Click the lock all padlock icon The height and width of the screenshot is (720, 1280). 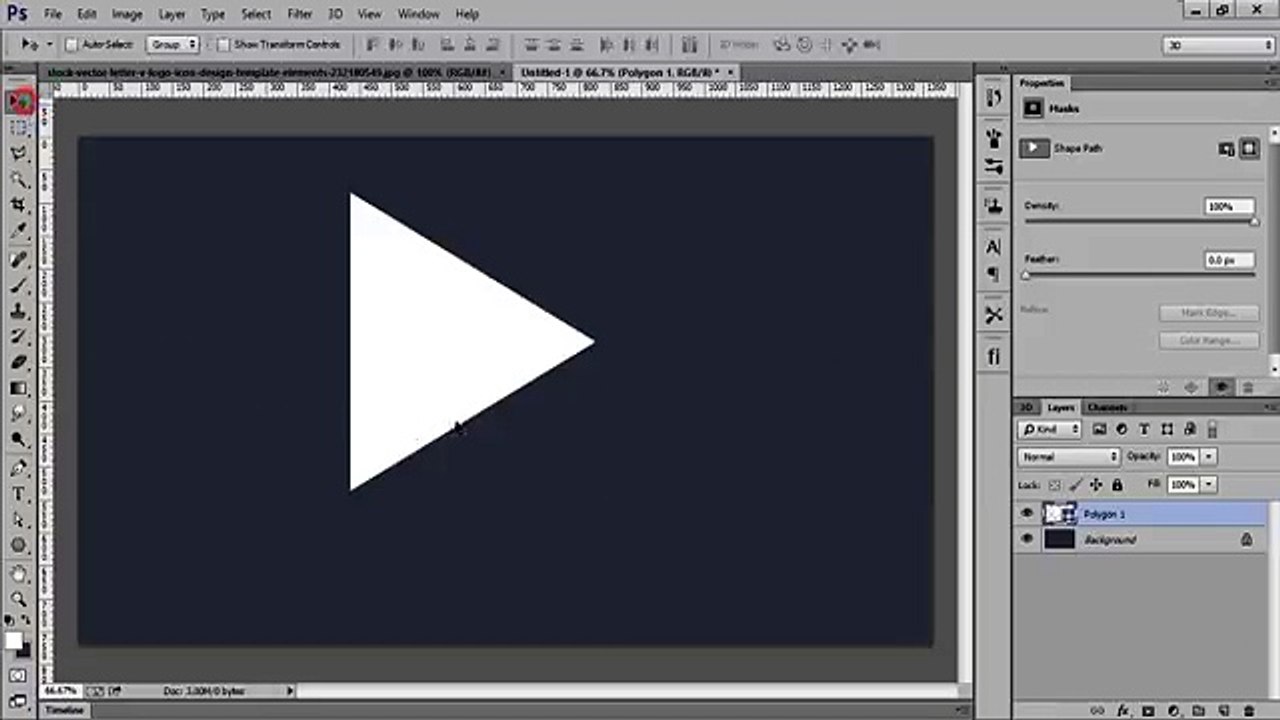(1117, 485)
